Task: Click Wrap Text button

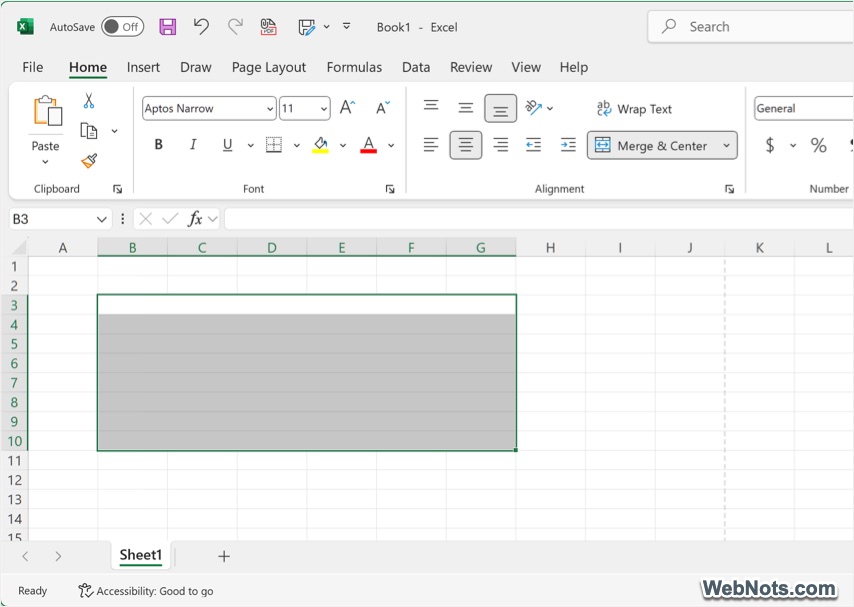Action: [634, 108]
